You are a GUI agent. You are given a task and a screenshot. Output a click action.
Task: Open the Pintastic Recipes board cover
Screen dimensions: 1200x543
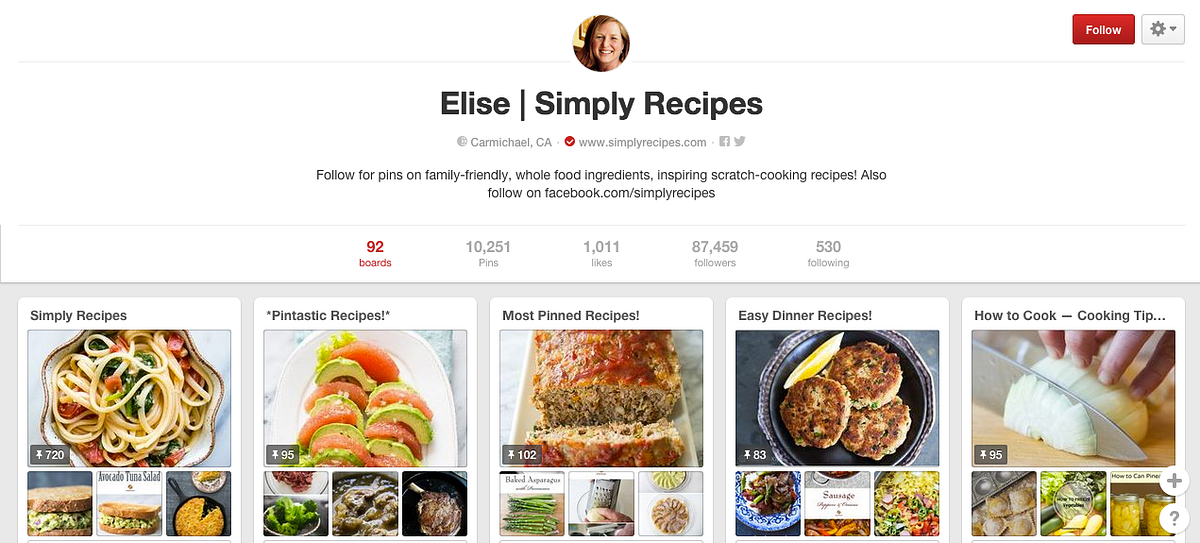tap(365, 399)
